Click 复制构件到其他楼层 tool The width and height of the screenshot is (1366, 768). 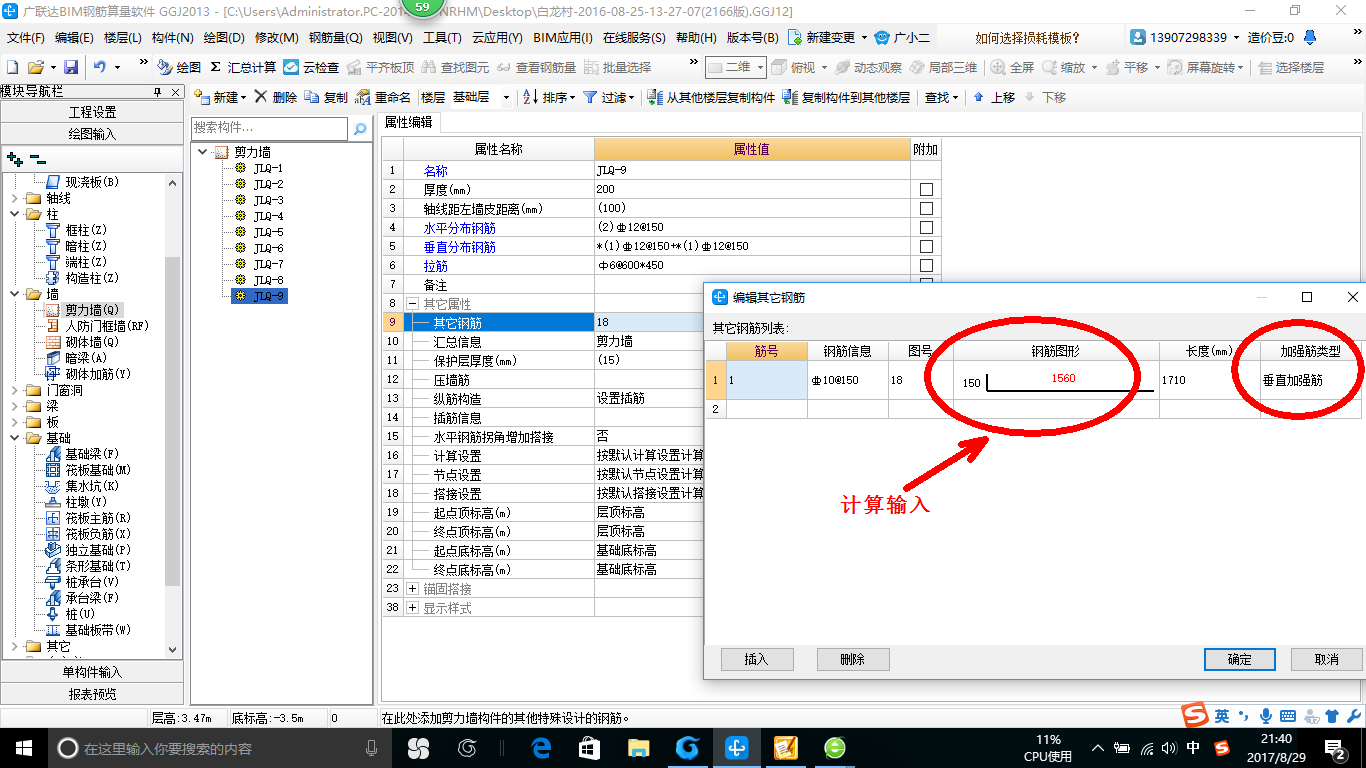click(x=846, y=97)
